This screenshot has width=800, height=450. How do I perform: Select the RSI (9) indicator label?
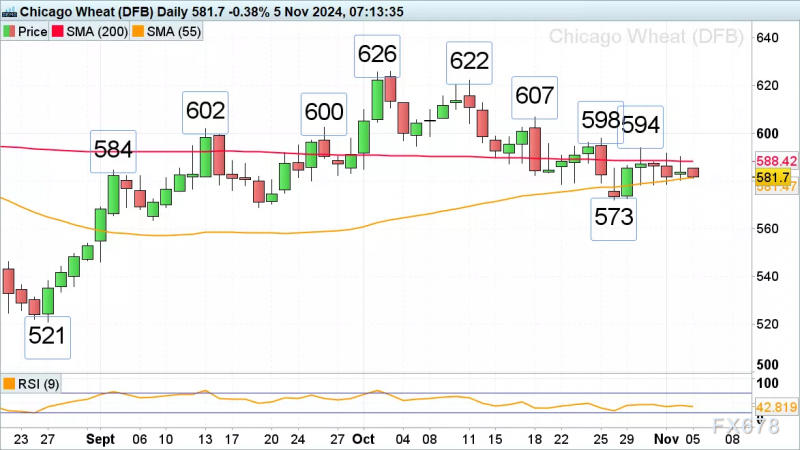38,384
